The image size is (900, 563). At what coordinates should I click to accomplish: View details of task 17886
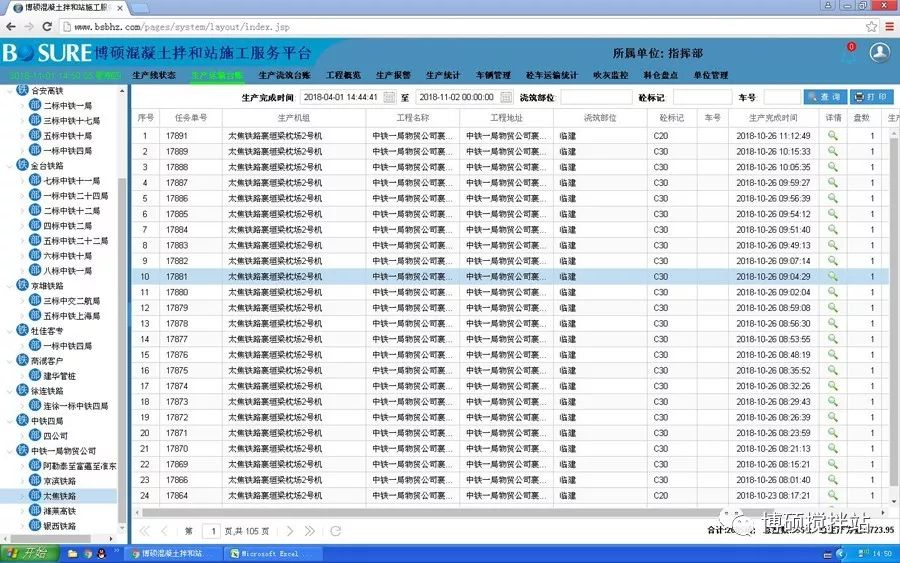pyautogui.click(x=832, y=198)
